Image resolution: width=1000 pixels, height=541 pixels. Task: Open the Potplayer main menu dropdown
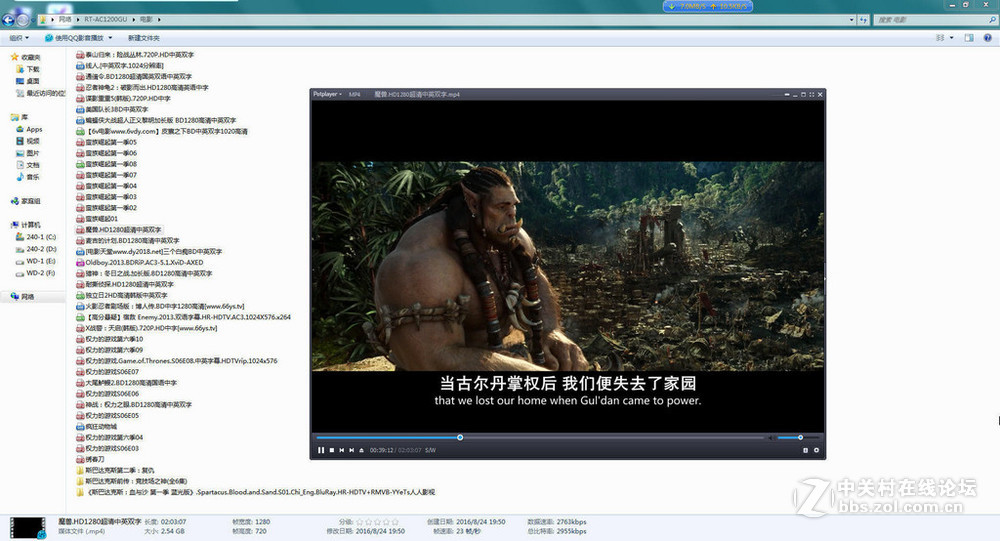pyautogui.click(x=327, y=94)
